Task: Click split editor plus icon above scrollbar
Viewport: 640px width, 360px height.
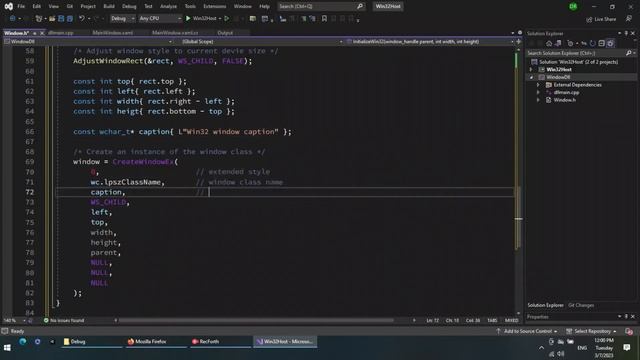Action: (x=518, y=42)
